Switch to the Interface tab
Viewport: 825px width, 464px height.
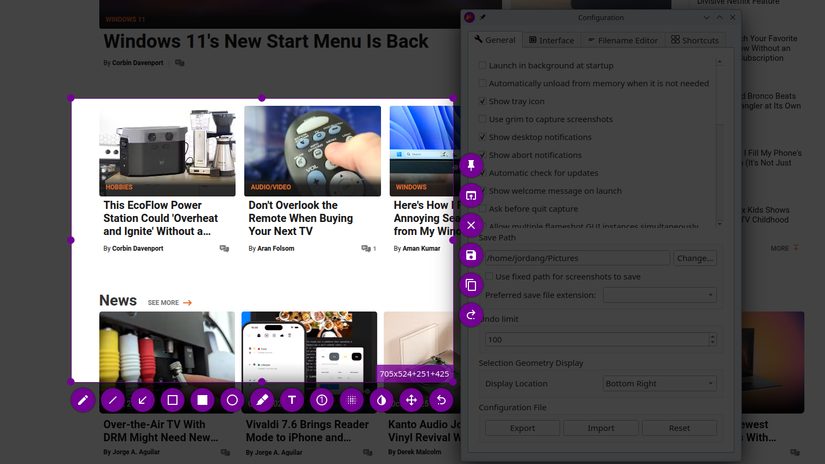point(551,41)
